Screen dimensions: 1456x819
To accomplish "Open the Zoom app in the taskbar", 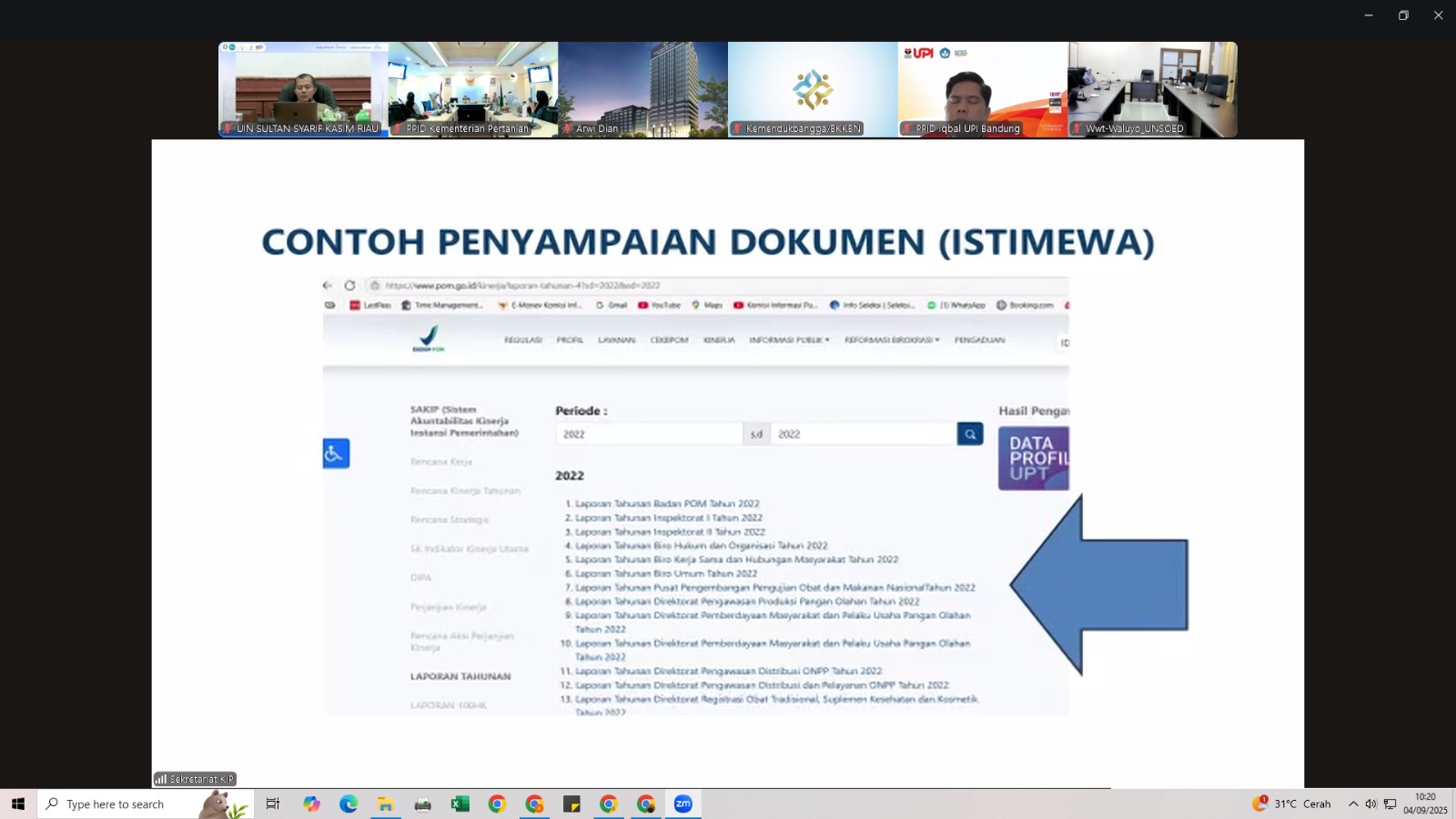I will 682,804.
